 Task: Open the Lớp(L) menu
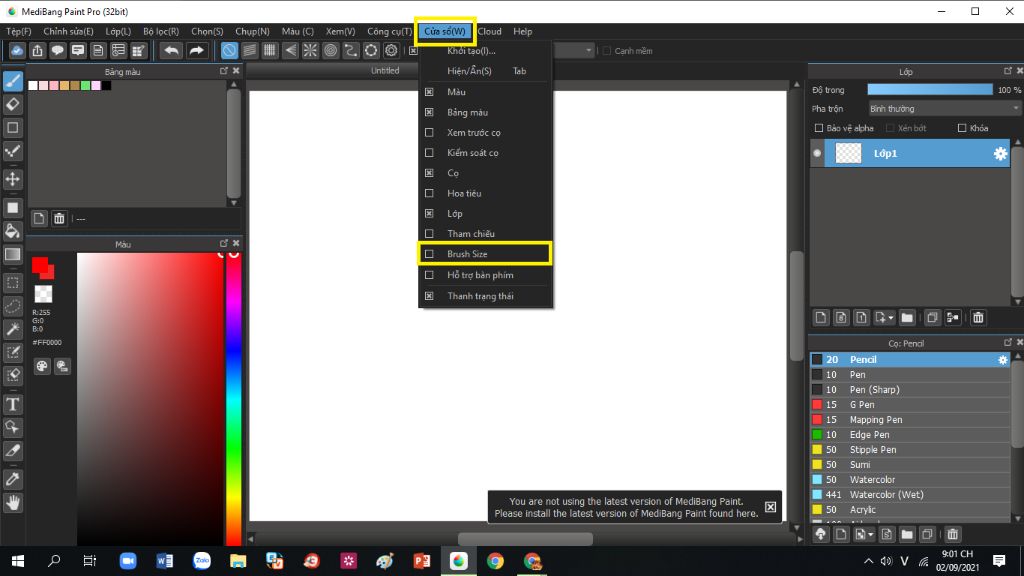pos(118,31)
